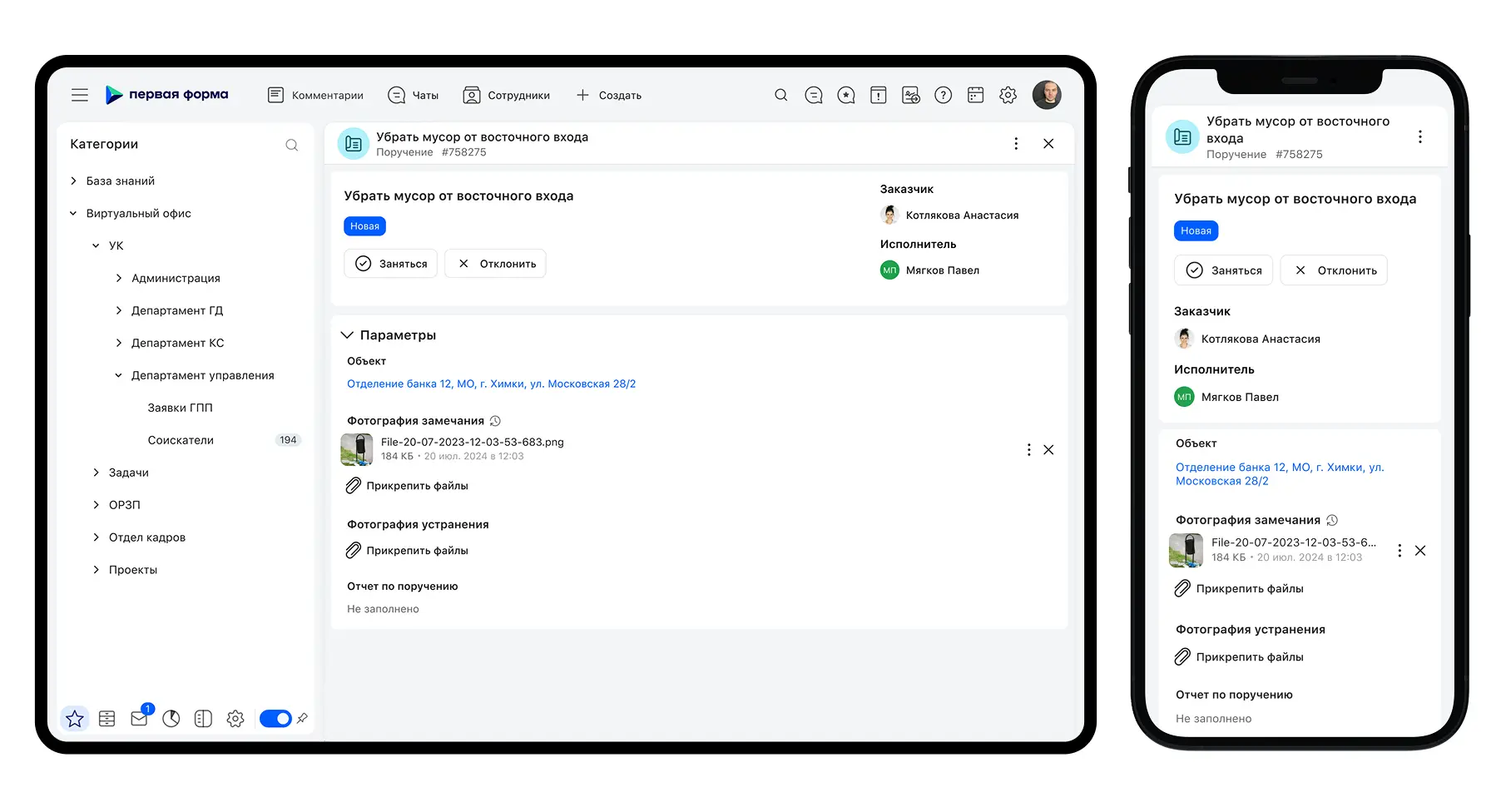The image size is (1511, 812).
Task: Open the help question mark icon
Action: pyautogui.click(x=943, y=95)
